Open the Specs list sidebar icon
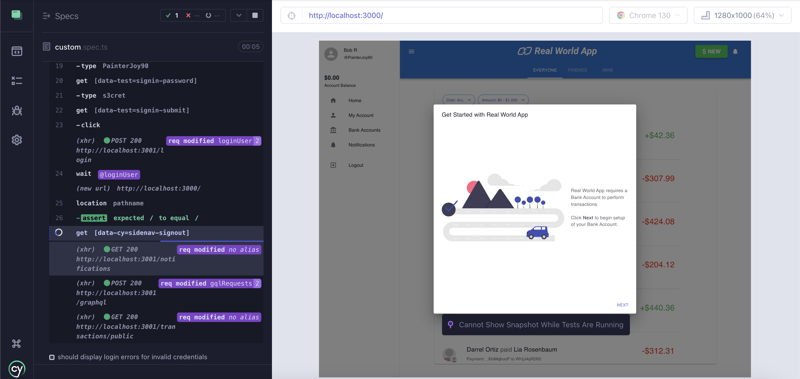 coord(17,51)
